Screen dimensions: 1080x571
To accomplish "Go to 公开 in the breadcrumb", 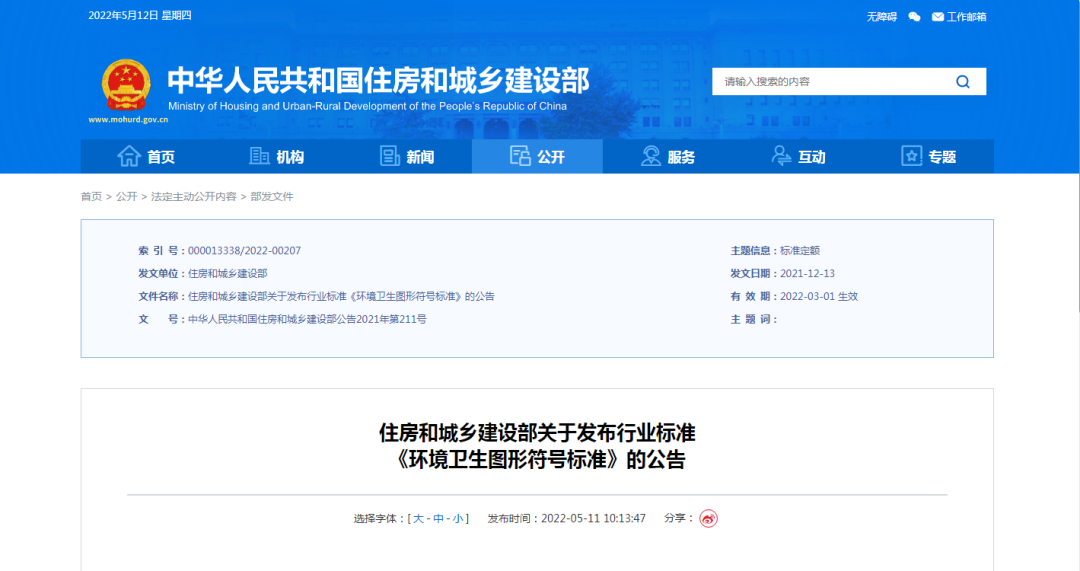I will [x=127, y=196].
